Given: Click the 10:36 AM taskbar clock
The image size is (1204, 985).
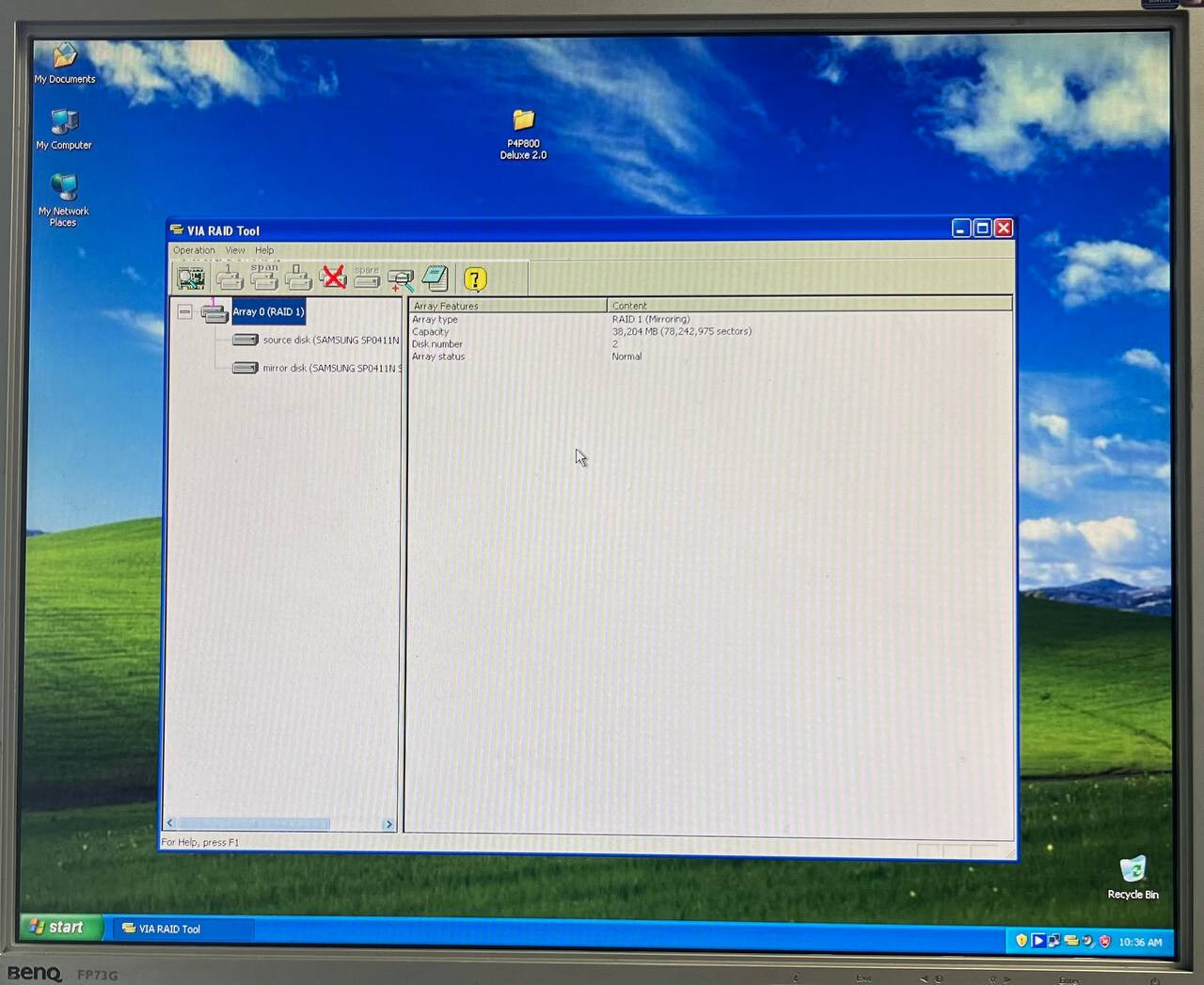Looking at the screenshot, I should (1140, 942).
